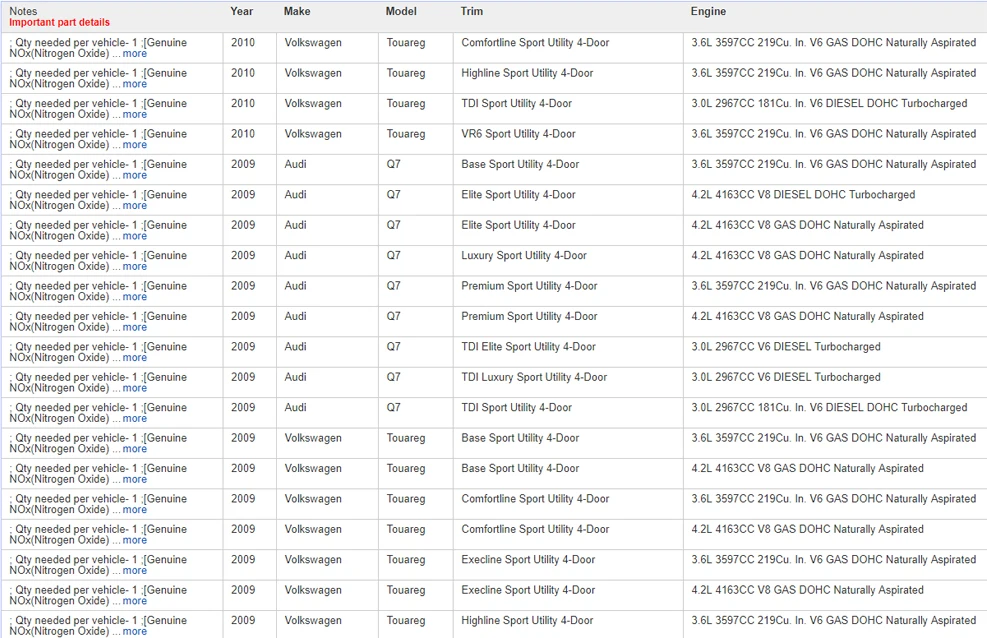Open 'more' link in Q7 Premium 3.6L row

[135, 297]
